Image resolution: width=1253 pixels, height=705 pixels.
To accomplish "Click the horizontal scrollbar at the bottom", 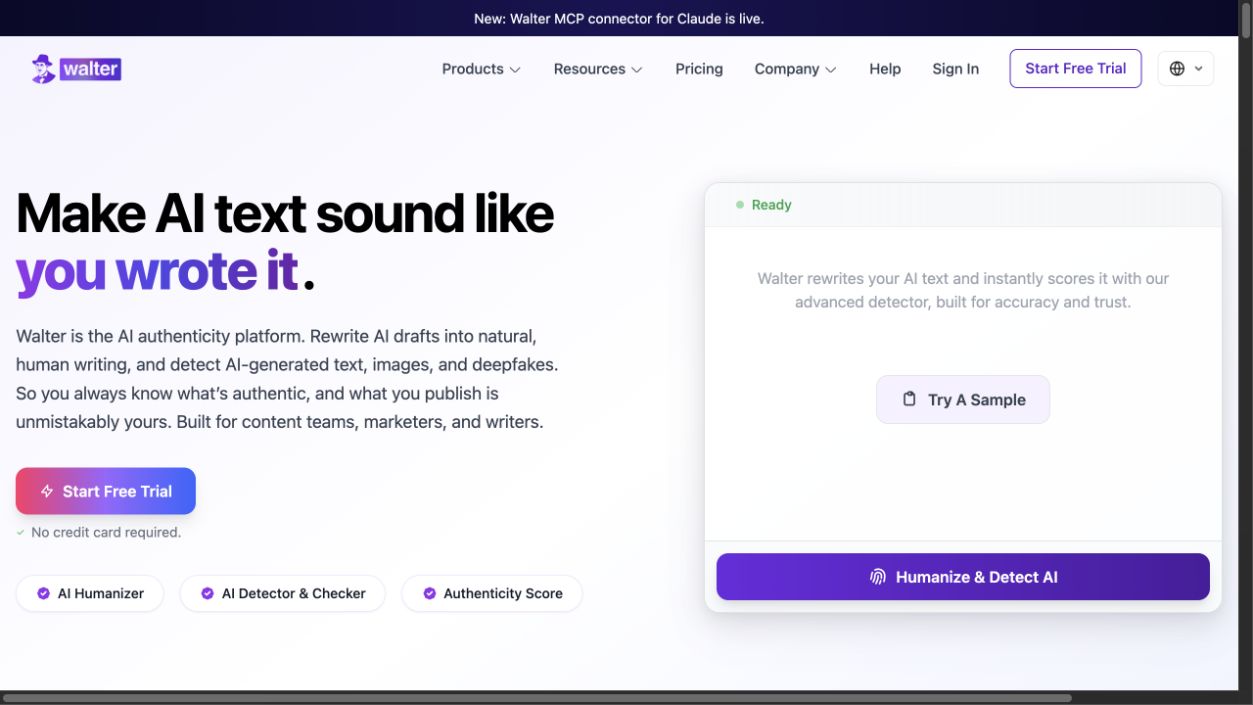I will pos(537,698).
